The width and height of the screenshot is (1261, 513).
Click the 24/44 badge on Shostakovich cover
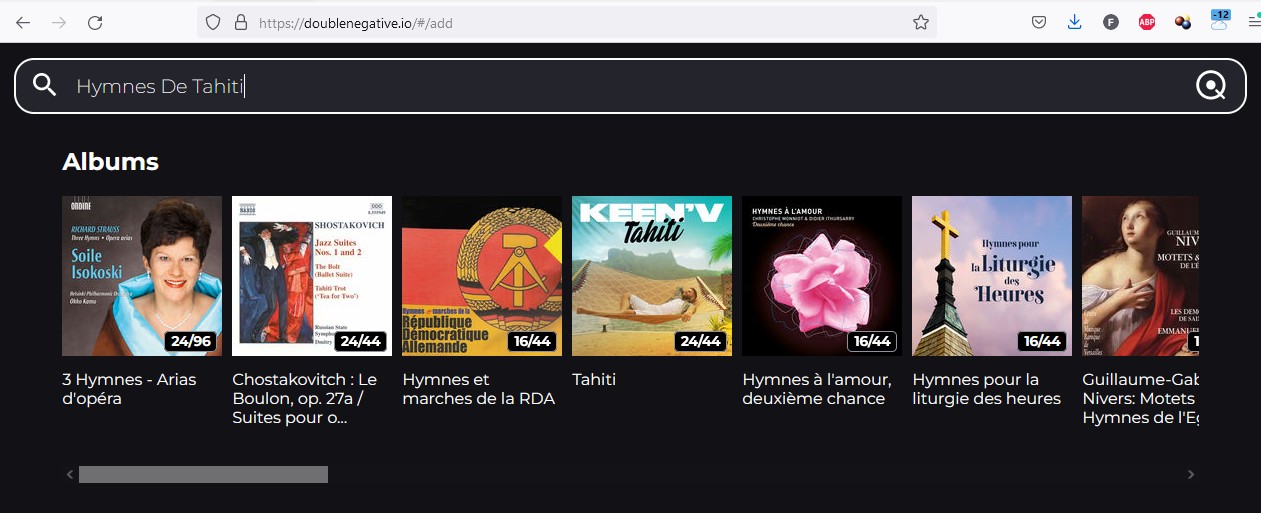pyautogui.click(x=361, y=341)
